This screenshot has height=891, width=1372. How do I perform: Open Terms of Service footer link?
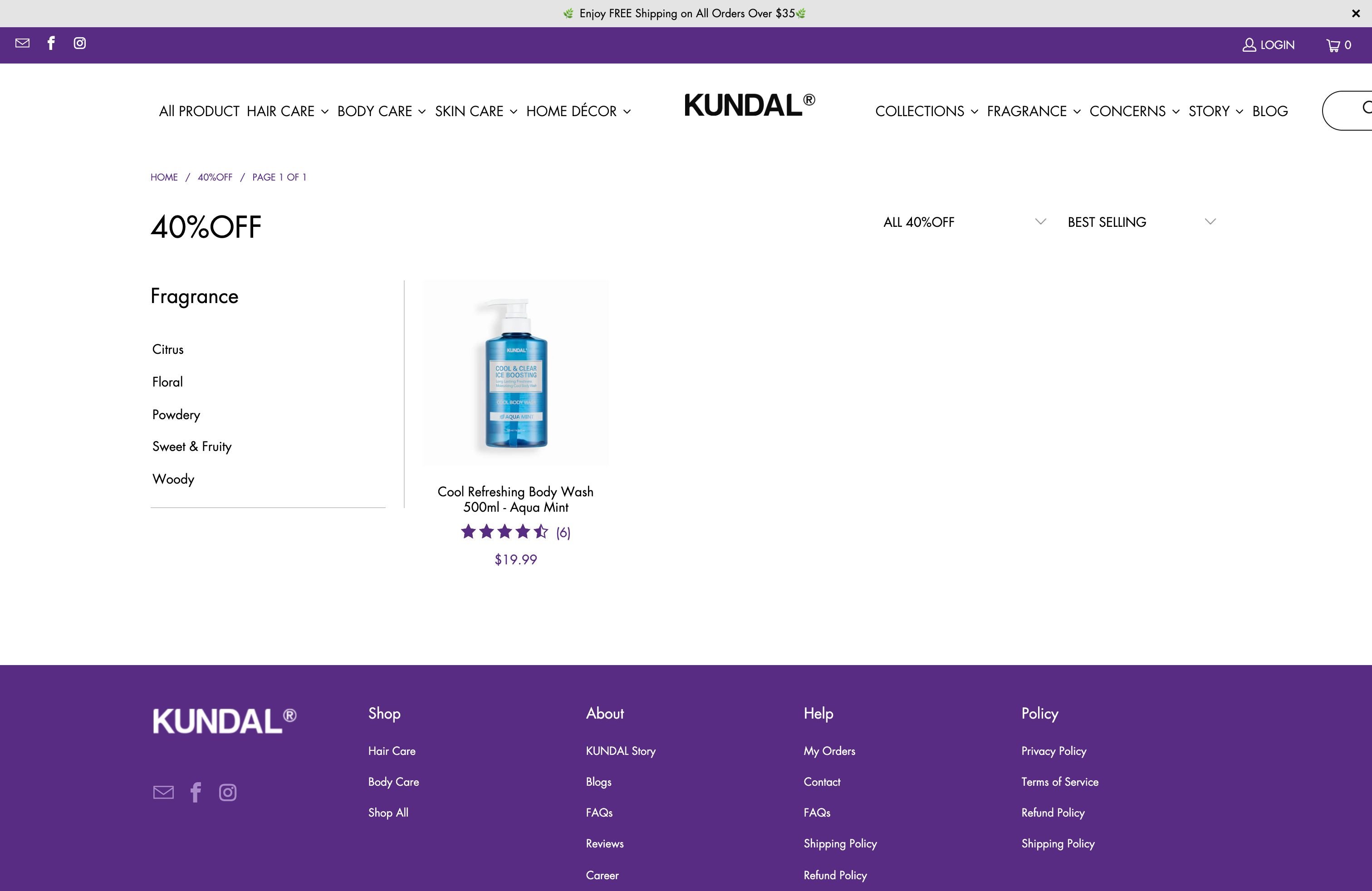(x=1059, y=782)
